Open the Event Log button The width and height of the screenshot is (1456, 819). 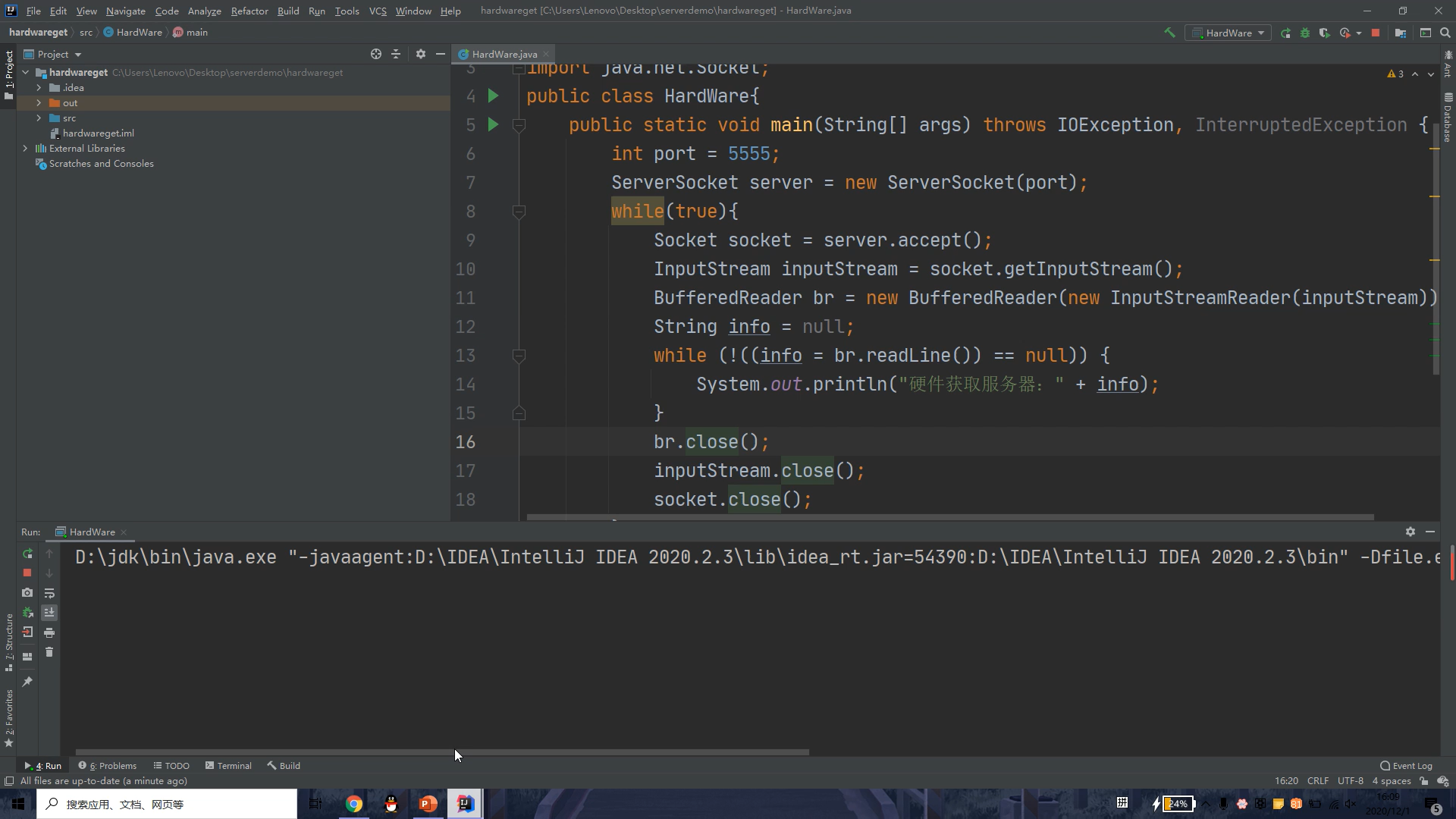coord(1406,766)
